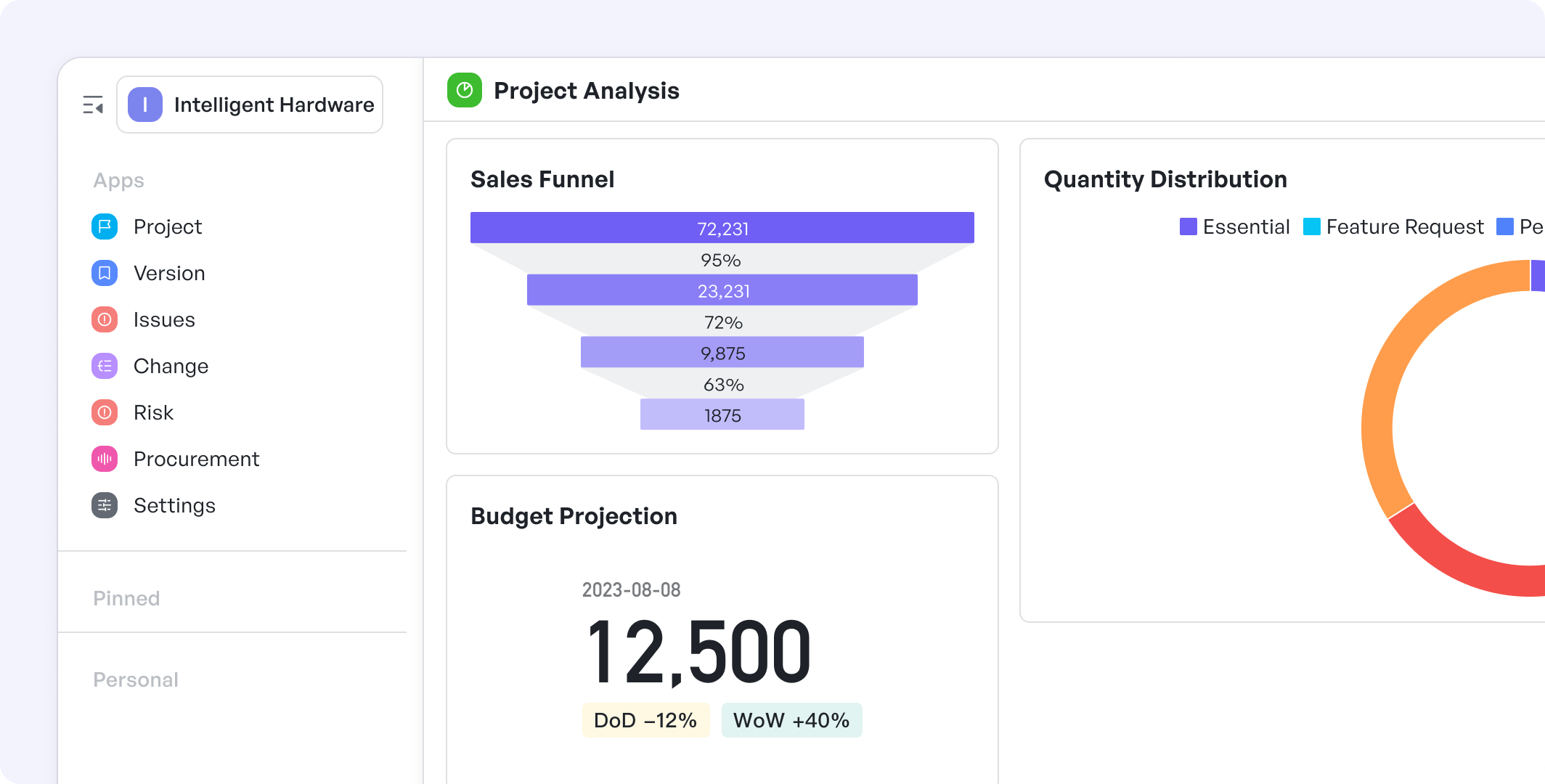The image size is (1545, 784).
Task: Click the bookmark Version icon
Action: [x=105, y=273]
